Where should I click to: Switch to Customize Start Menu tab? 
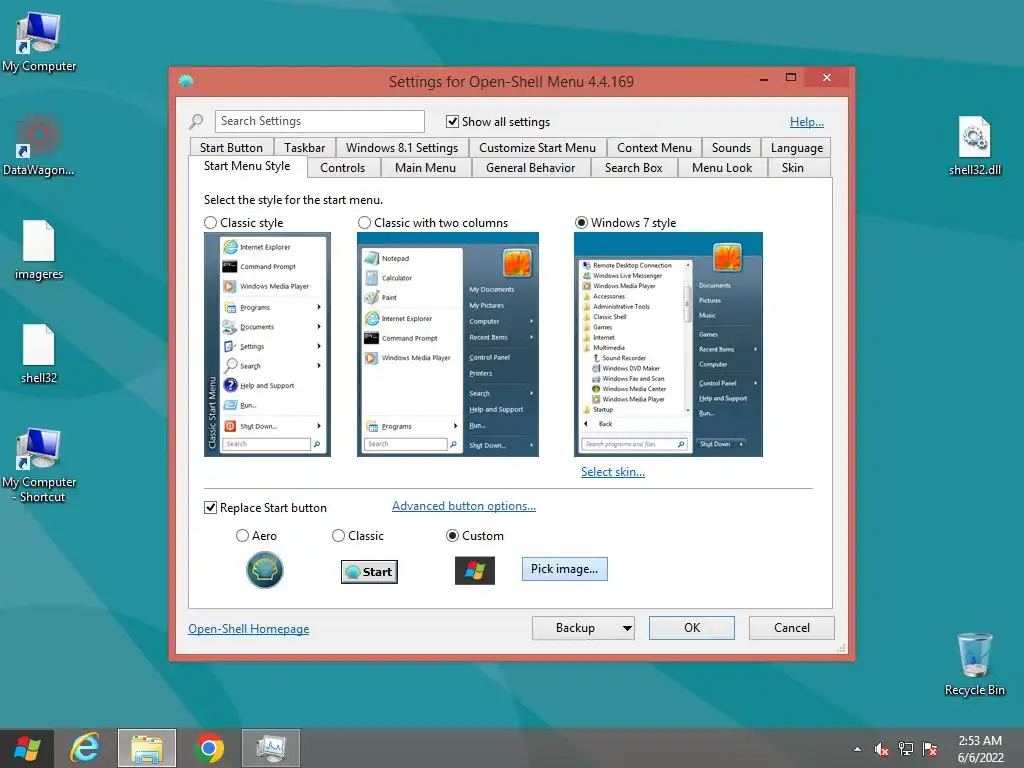pyautogui.click(x=537, y=148)
